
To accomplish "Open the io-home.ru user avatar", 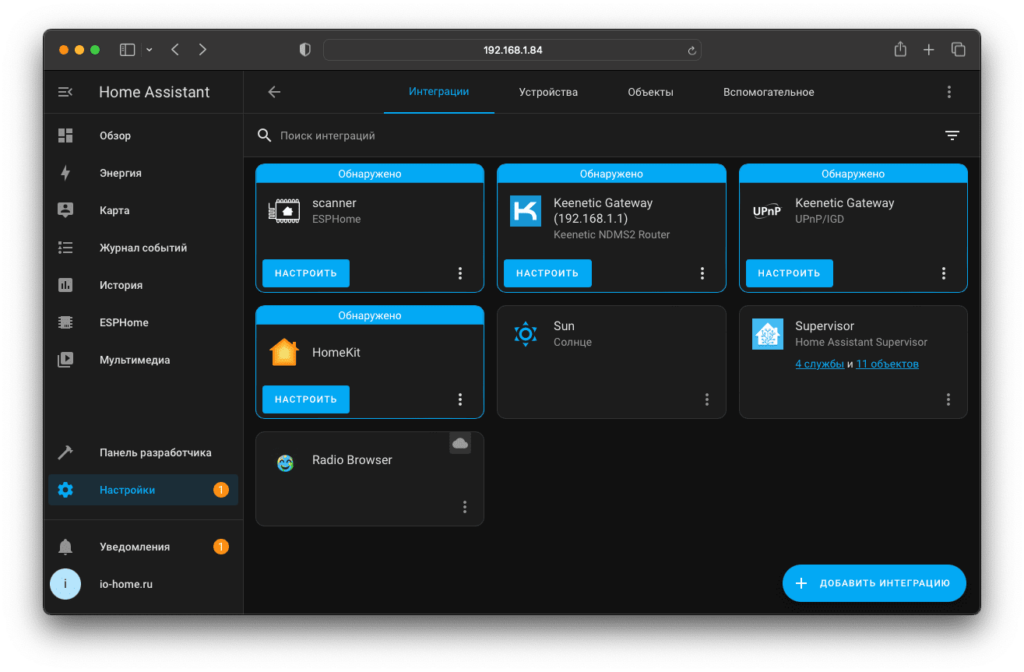I will click(x=65, y=584).
